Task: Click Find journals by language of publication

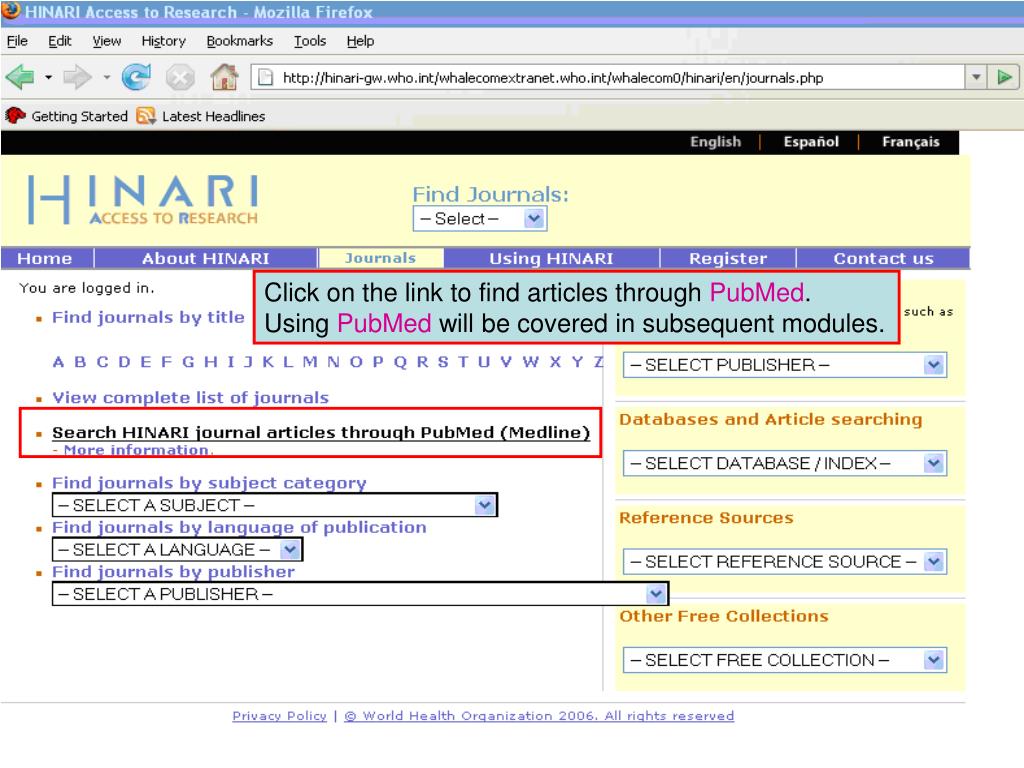Action: 239,527
